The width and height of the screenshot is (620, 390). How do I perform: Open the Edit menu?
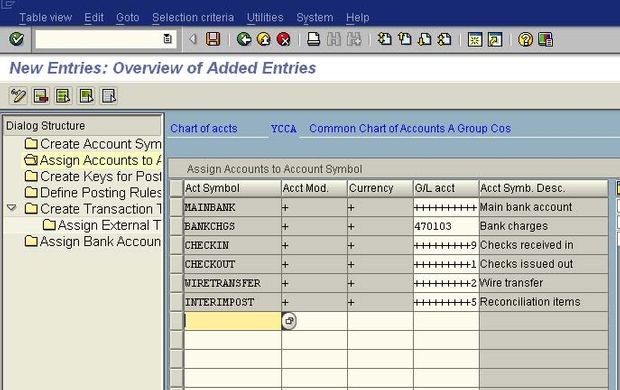94,17
